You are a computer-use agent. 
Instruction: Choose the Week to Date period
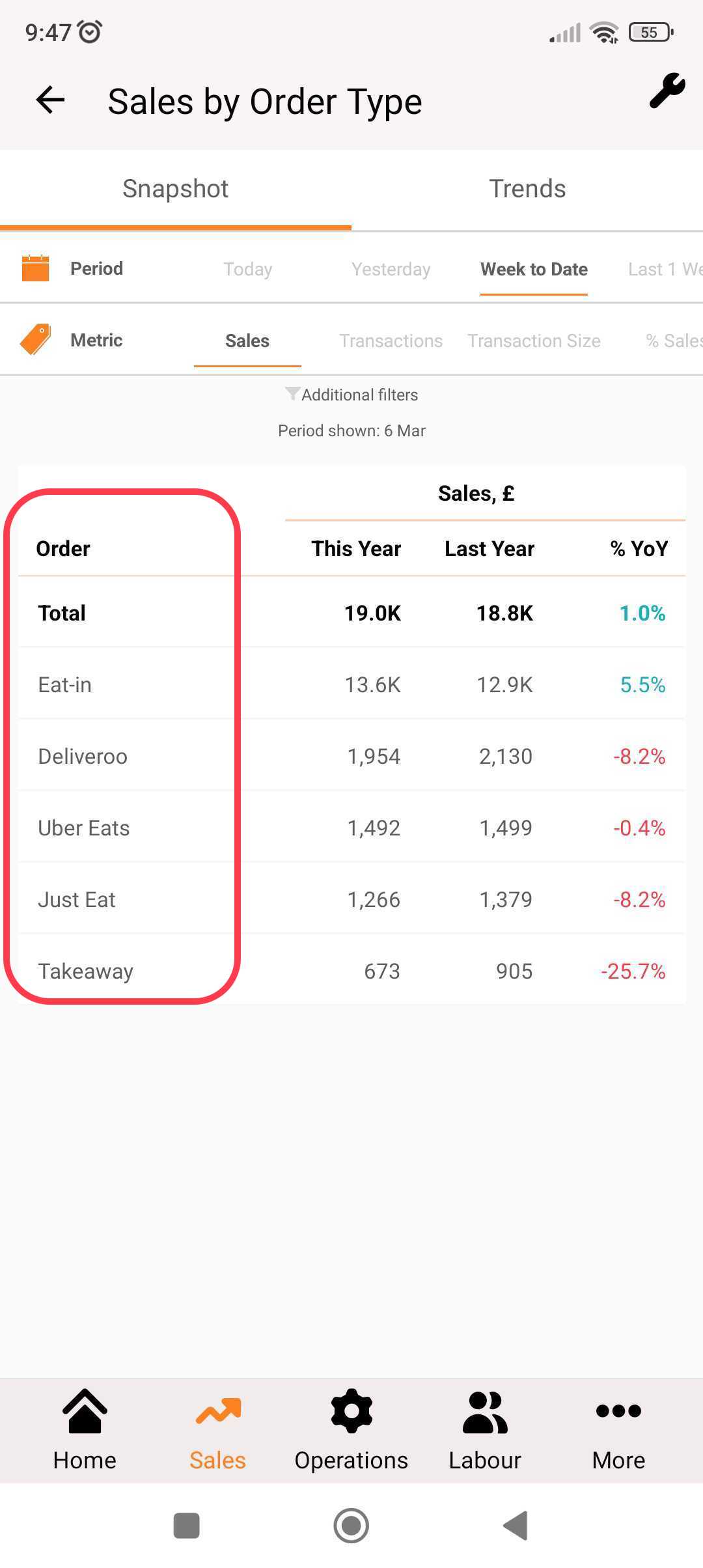(534, 269)
